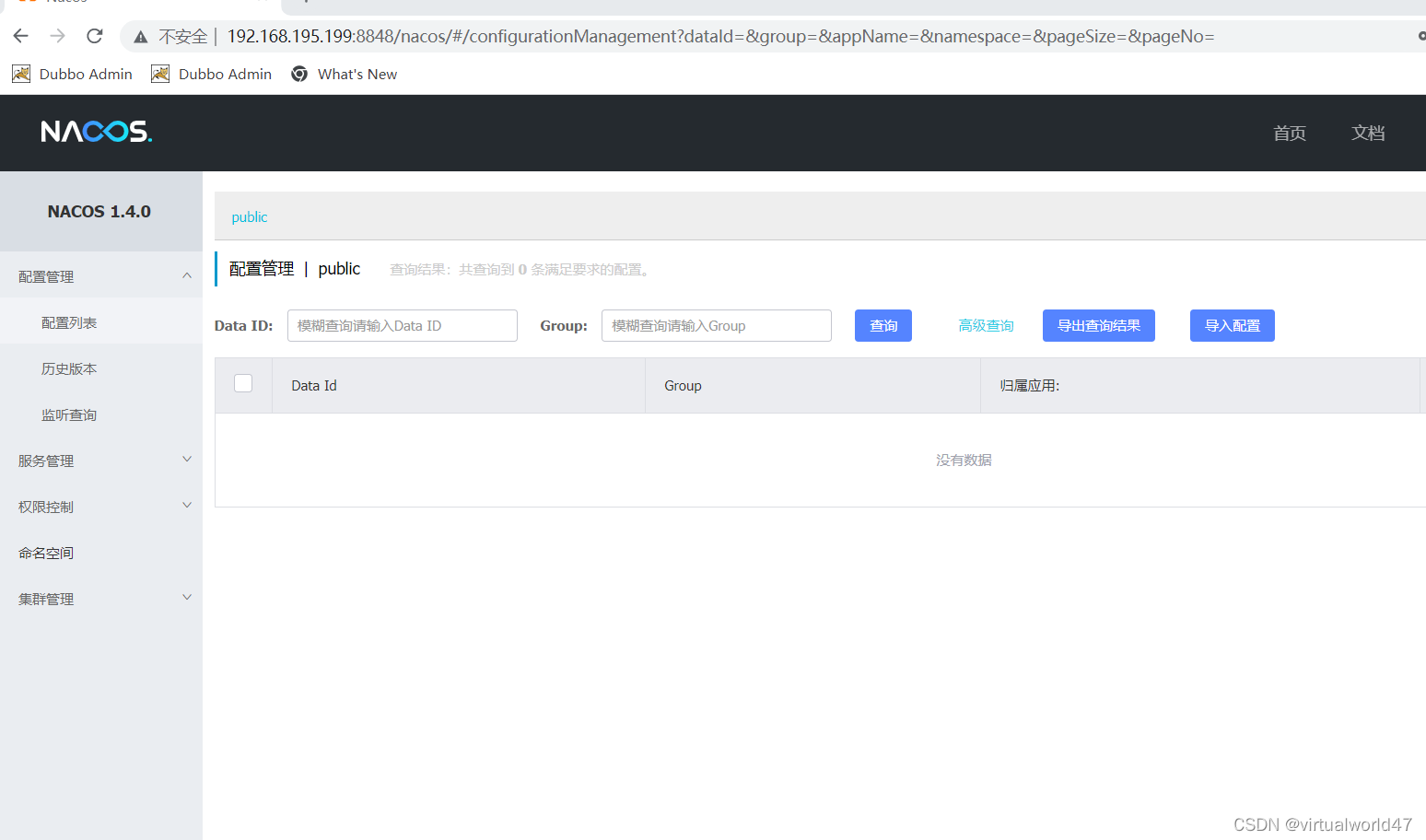Open 文档 in the top header
Viewport: 1426px width, 840px height.
pyautogui.click(x=1368, y=133)
